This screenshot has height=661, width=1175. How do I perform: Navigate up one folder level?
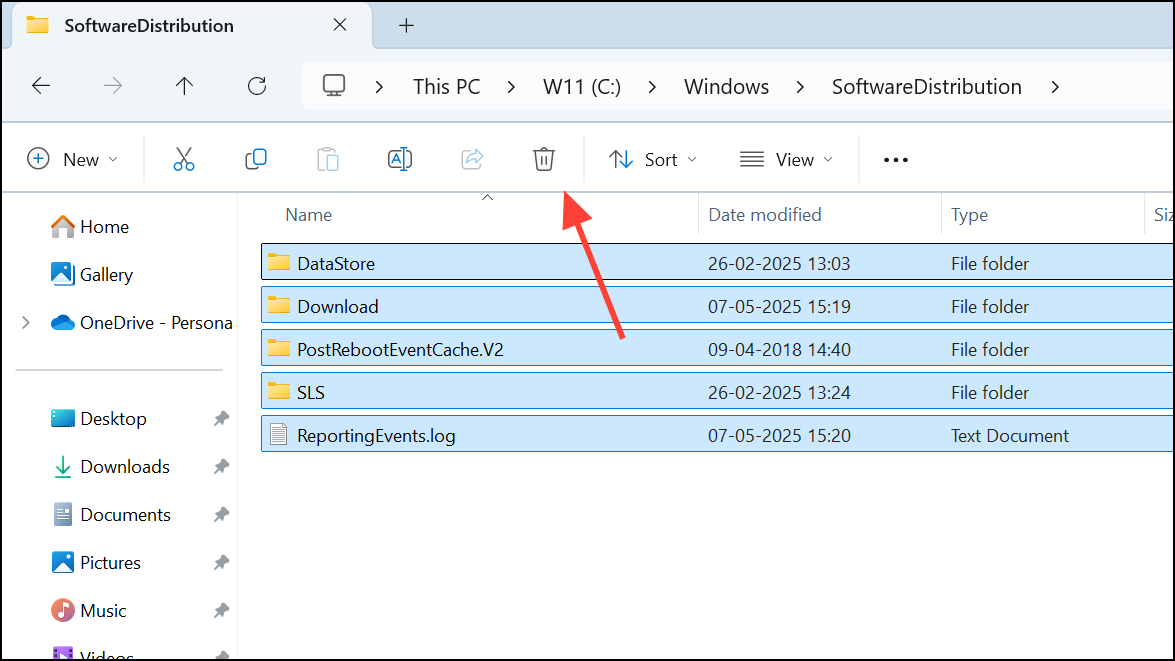(x=184, y=86)
